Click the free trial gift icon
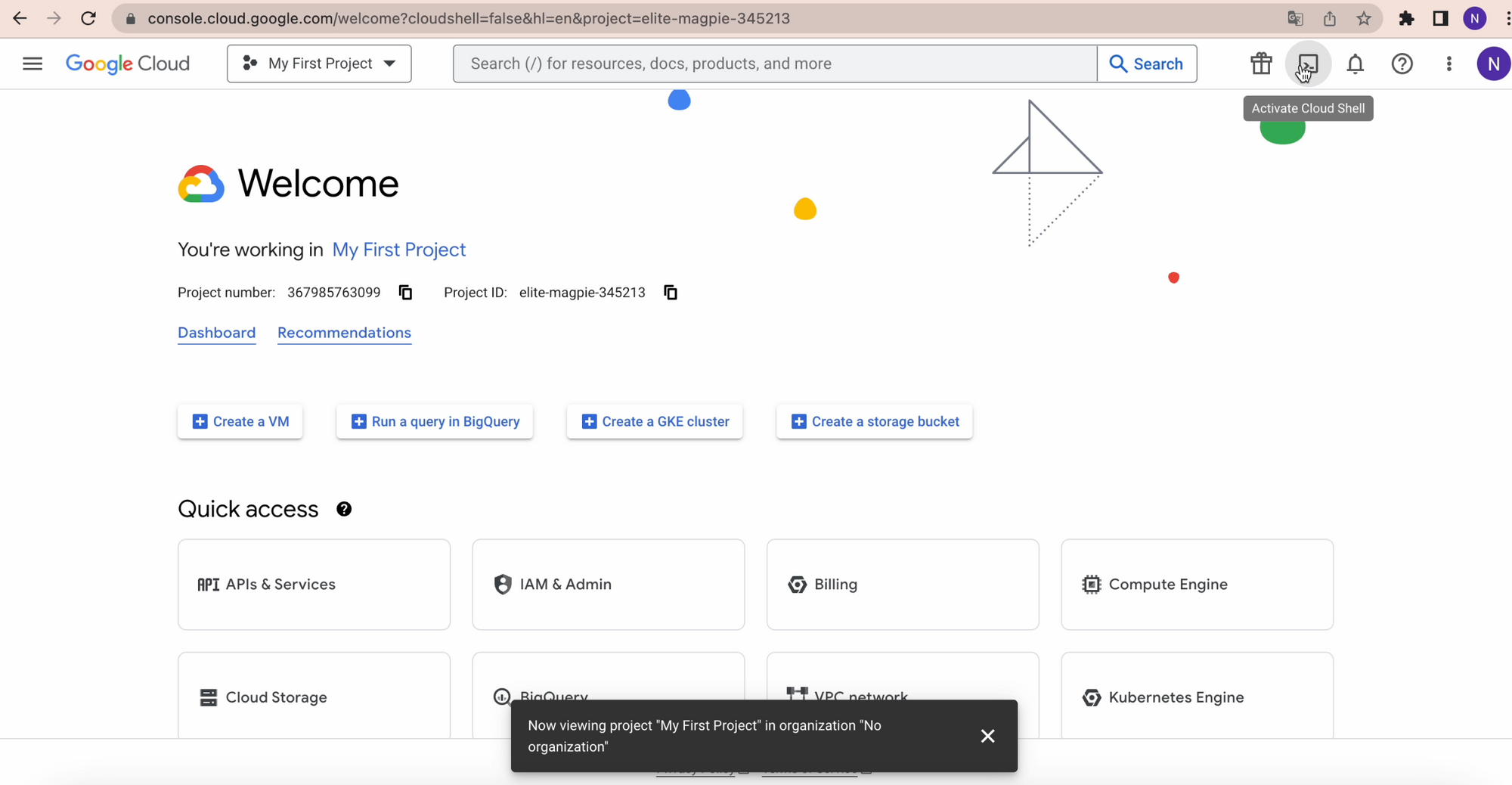The image size is (1512, 785). tap(1260, 64)
